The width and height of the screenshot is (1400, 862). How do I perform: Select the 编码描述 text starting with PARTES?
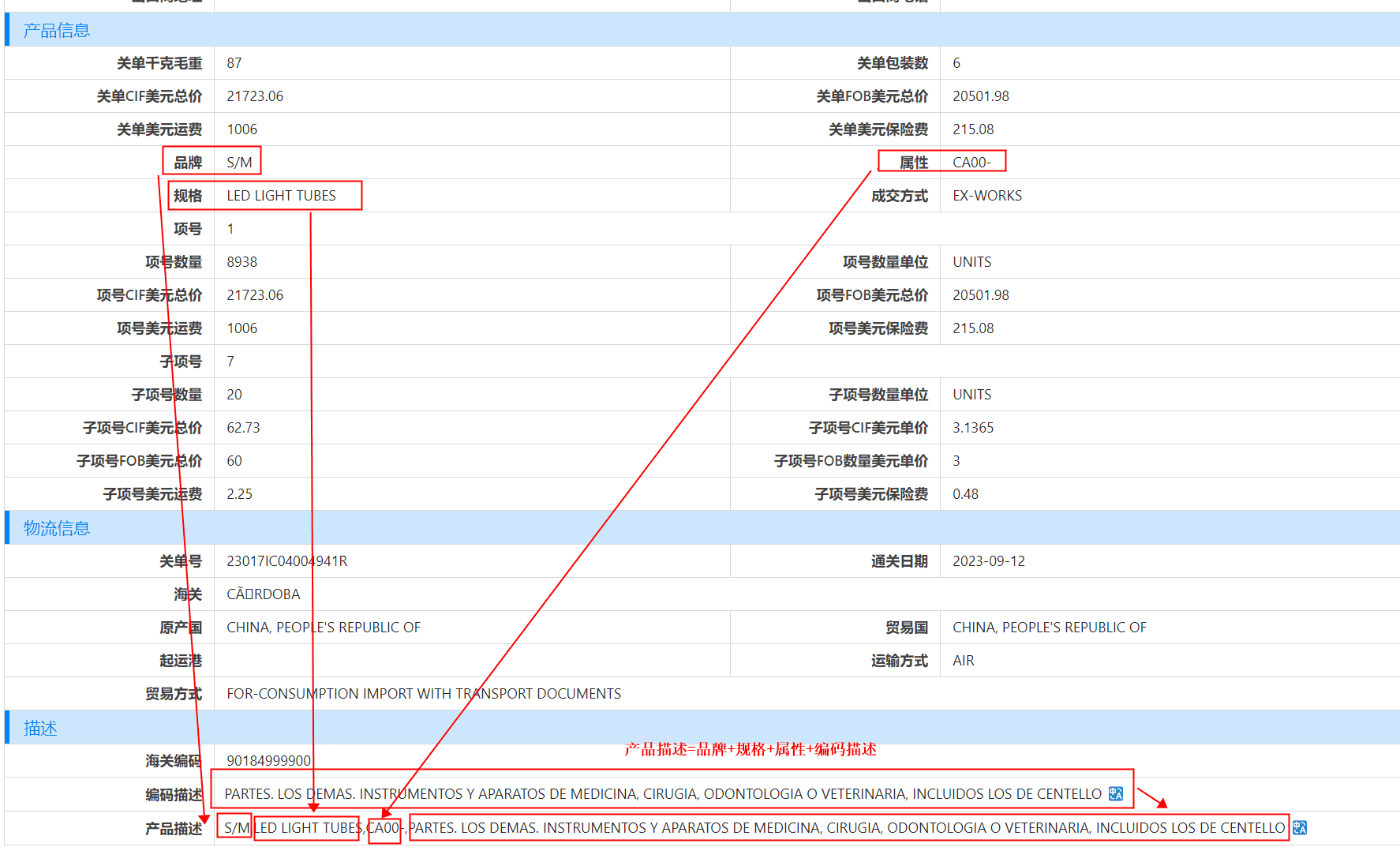[663, 794]
